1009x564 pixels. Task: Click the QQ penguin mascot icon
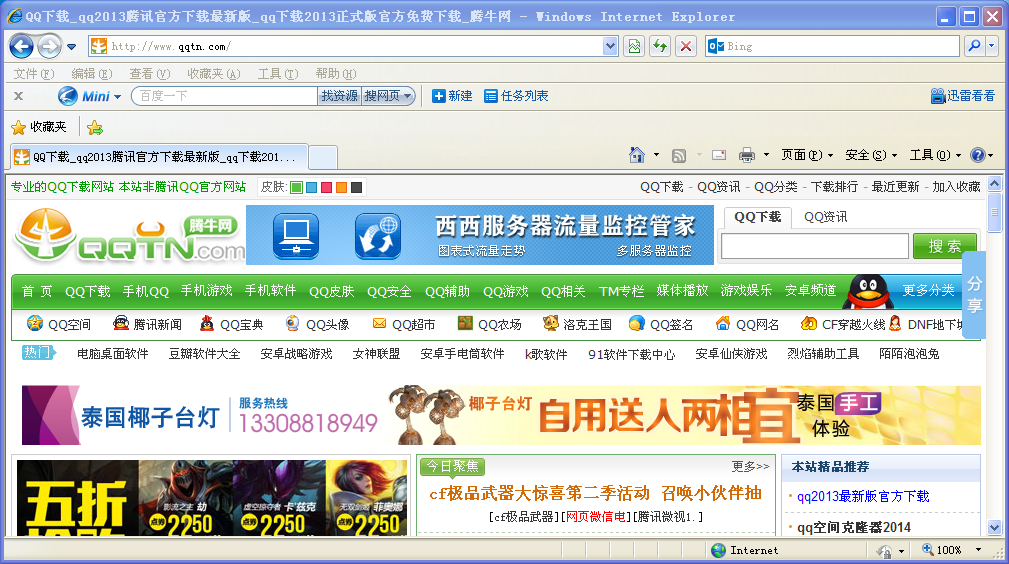[867, 292]
